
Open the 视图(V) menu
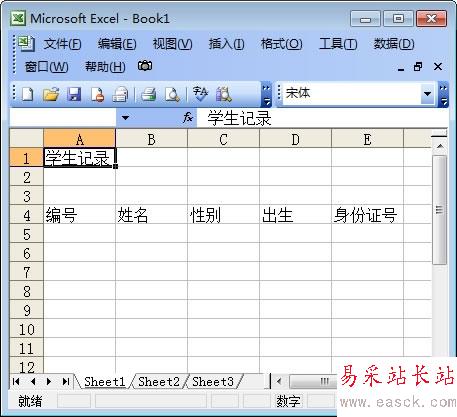click(x=172, y=44)
